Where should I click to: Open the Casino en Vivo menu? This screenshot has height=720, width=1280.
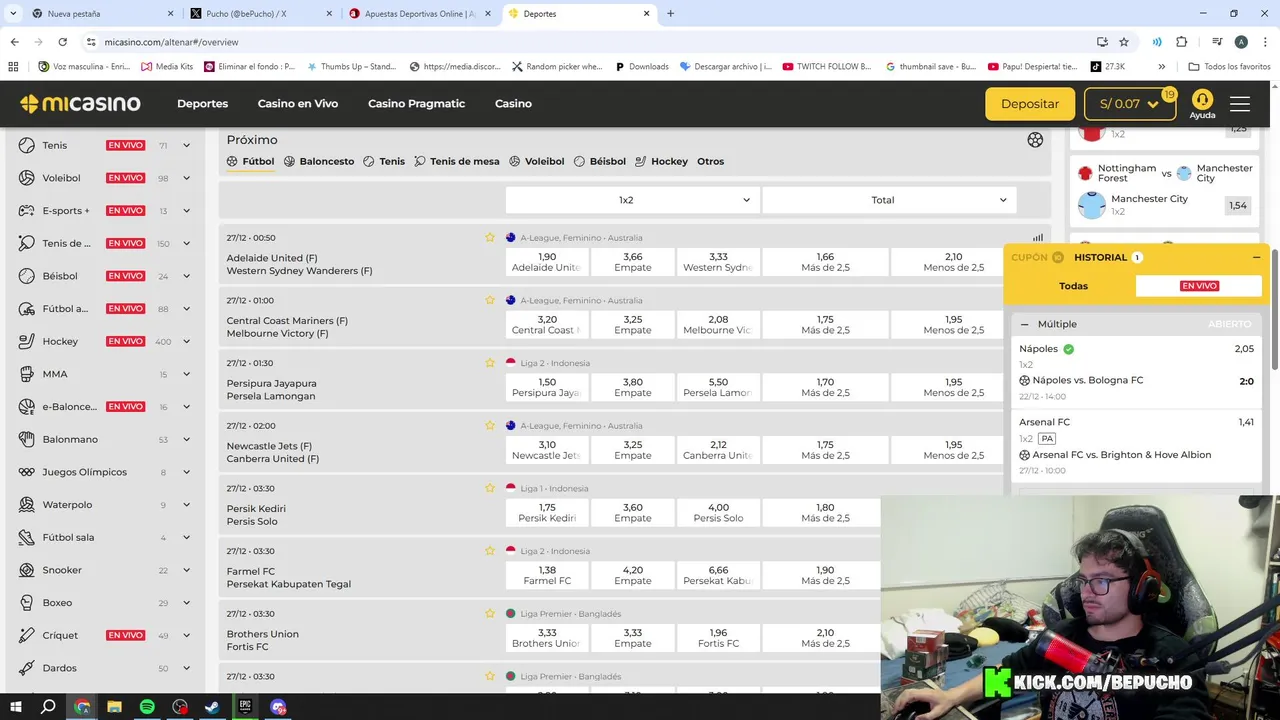(298, 104)
